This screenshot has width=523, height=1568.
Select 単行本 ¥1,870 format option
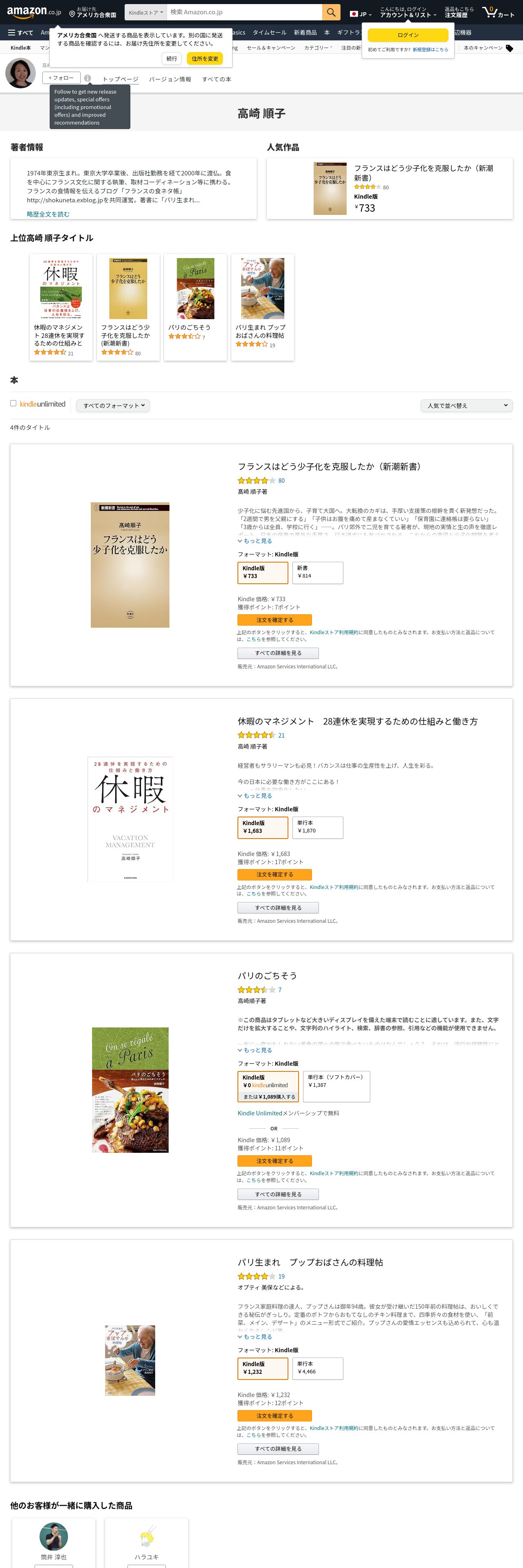click(x=318, y=827)
